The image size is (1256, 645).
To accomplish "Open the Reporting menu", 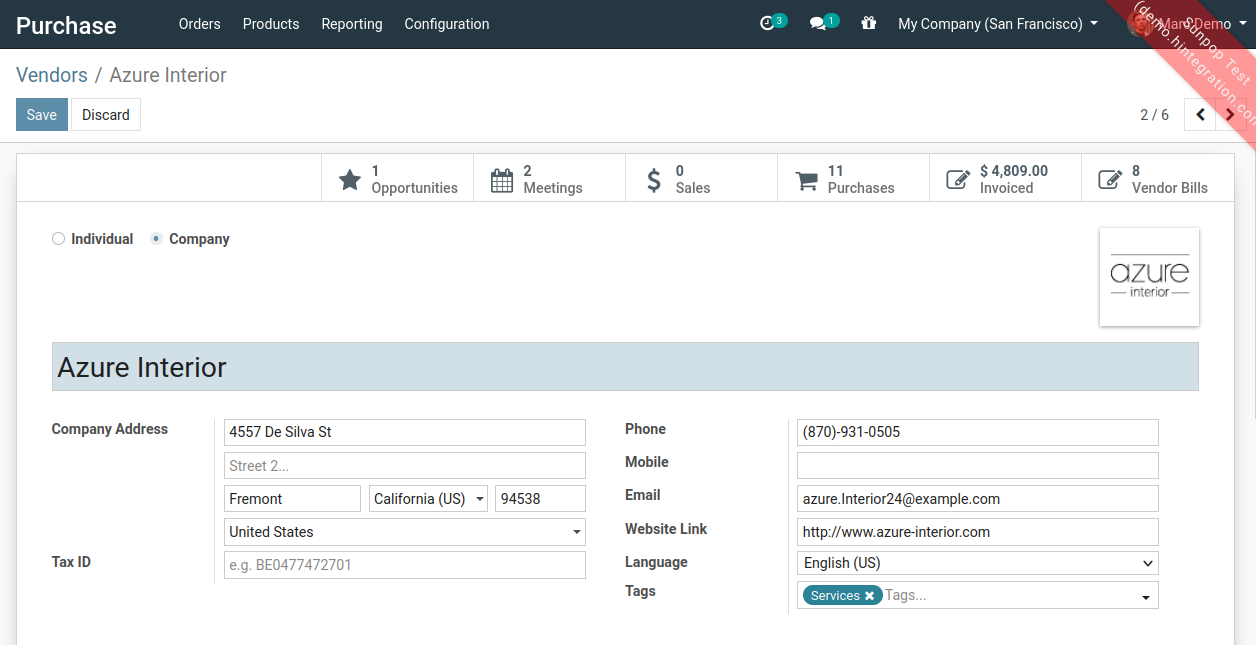I will click(x=352, y=24).
